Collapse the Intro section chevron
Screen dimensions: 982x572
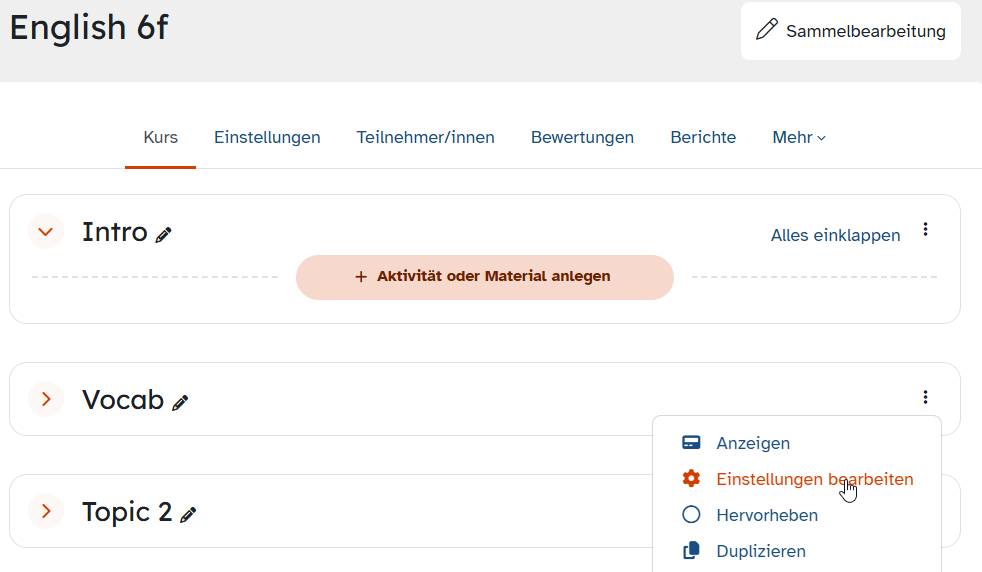(46, 232)
